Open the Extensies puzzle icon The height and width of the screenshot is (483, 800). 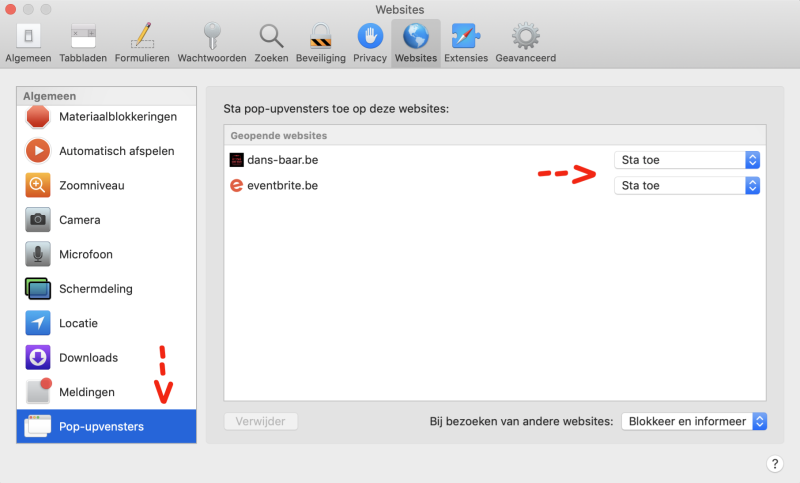(x=466, y=36)
